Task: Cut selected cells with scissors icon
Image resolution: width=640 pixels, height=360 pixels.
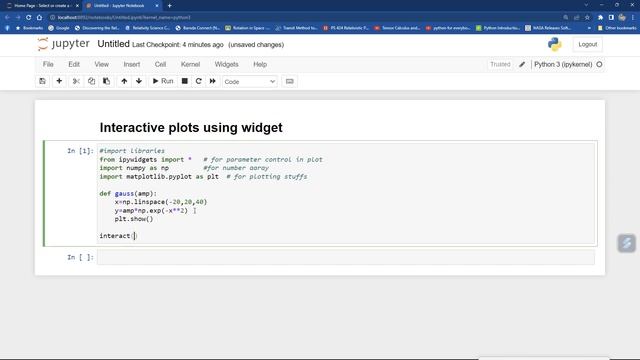Action: (x=76, y=81)
